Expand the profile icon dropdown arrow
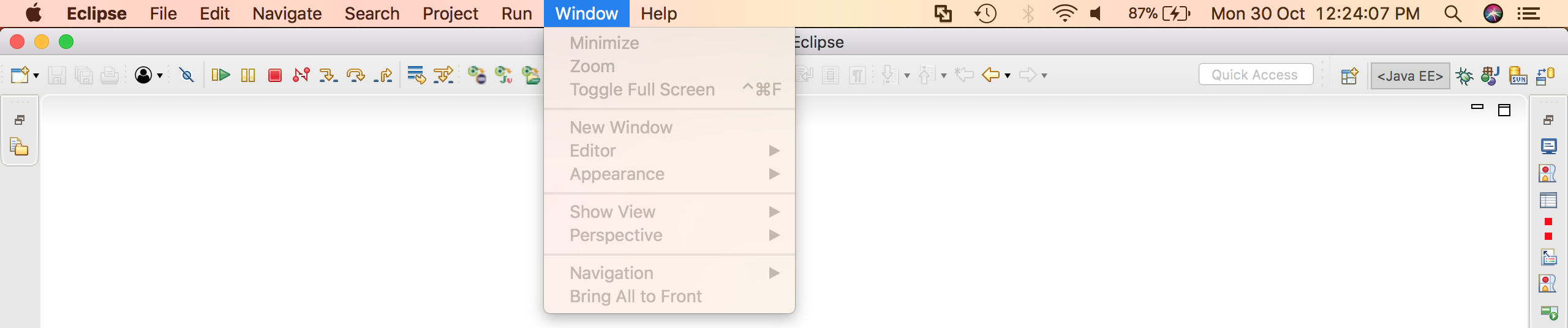Image resolution: width=1568 pixels, height=328 pixels. coord(160,76)
